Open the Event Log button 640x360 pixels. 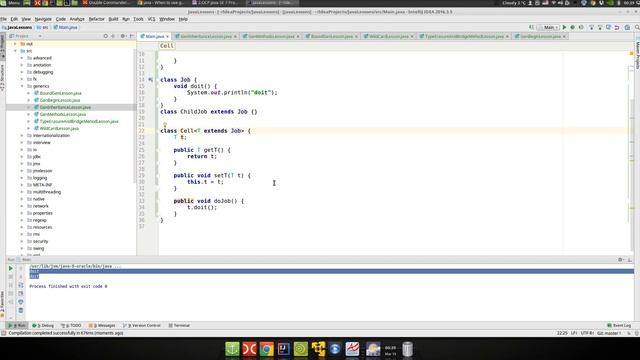point(619,325)
